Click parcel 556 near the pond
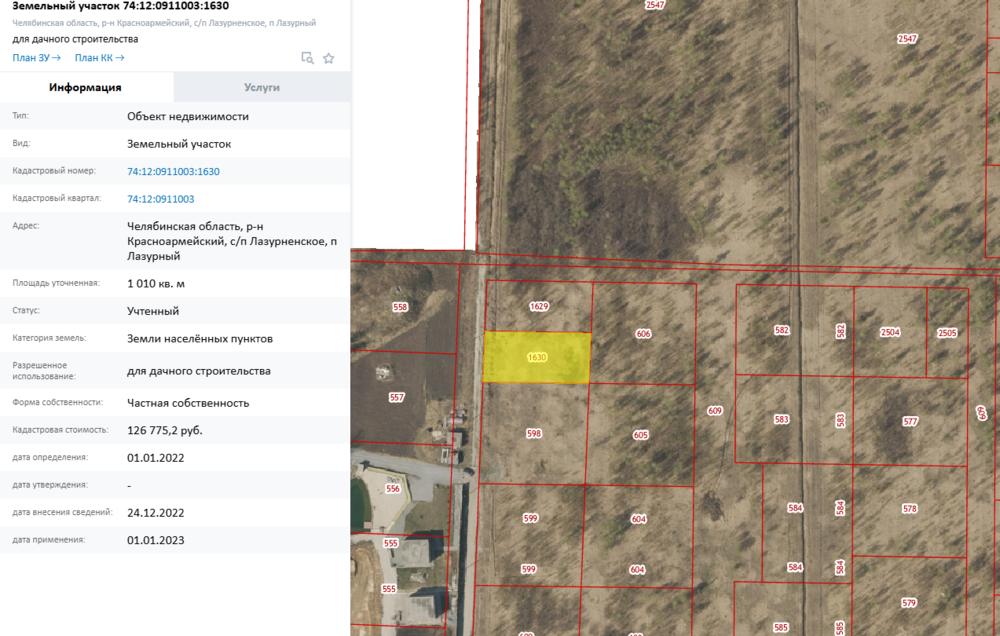The image size is (1000, 636). [x=393, y=489]
